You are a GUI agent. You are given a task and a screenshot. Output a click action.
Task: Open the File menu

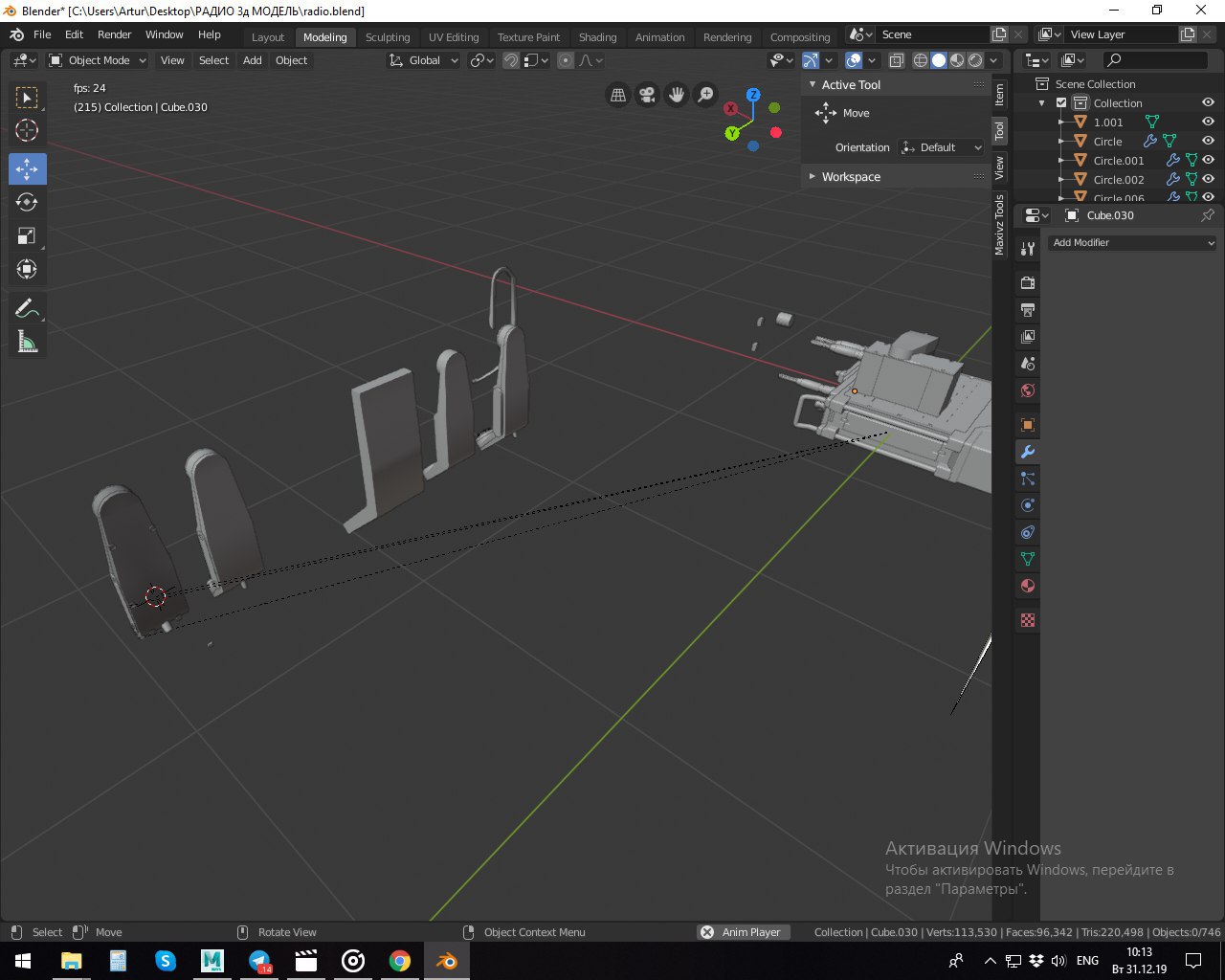(x=42, y=34)
